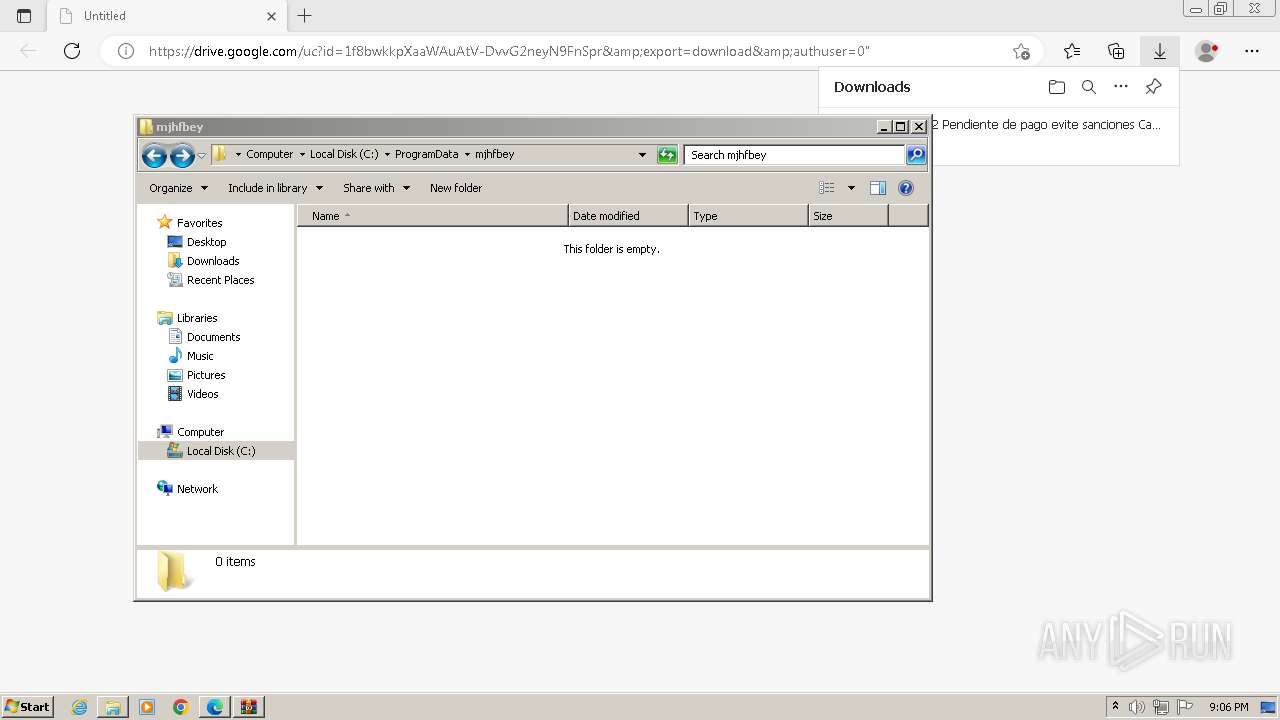Sort by Size column
Screen dimensions: 1280x720
848,216
